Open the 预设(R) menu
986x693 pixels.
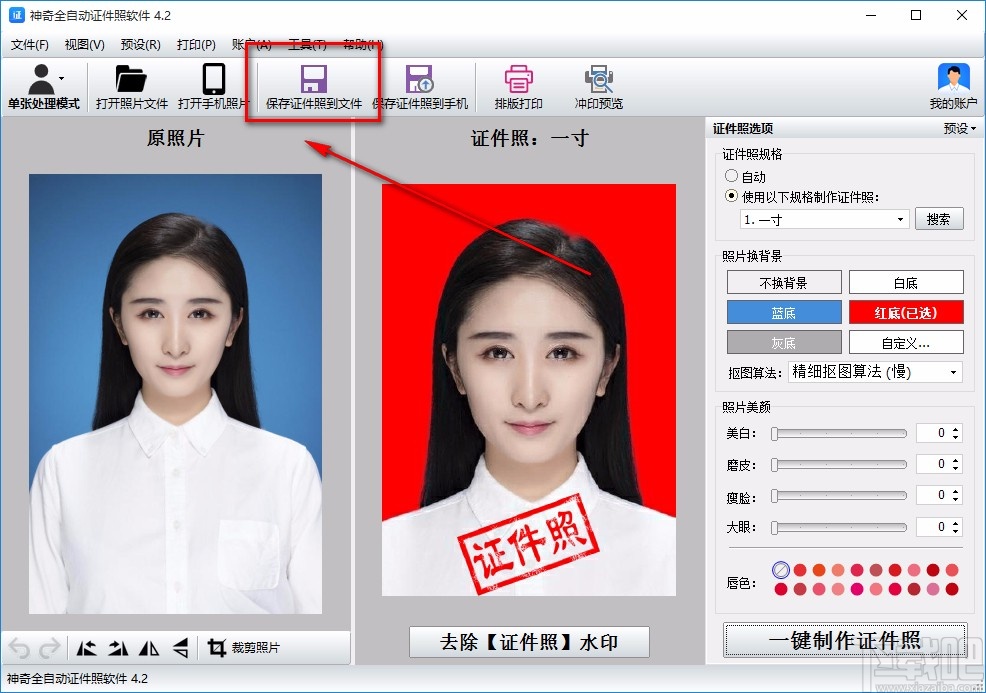140,45
